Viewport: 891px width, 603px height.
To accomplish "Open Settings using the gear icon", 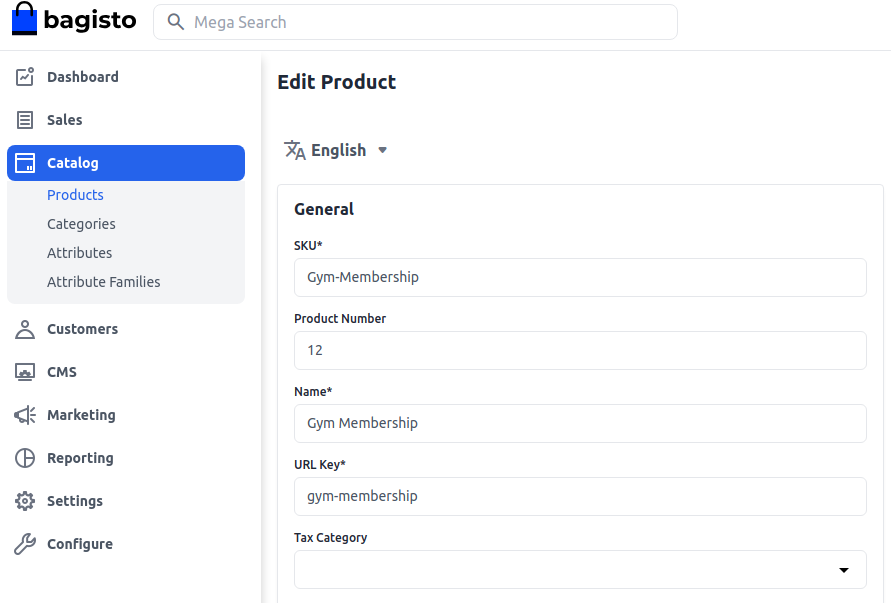I will click(24, 500).
